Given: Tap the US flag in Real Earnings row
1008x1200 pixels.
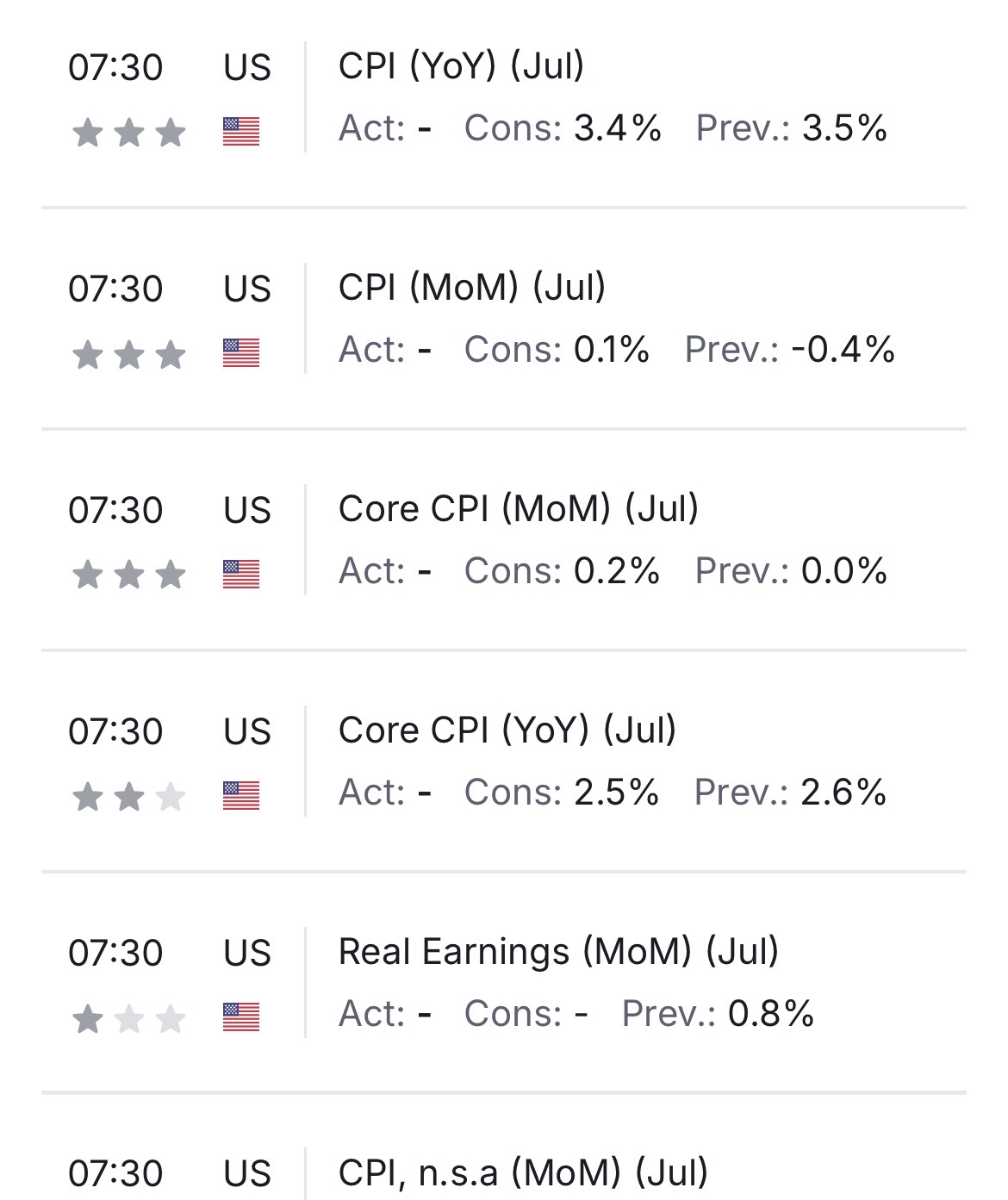Looking at the screenshot, I should tap(241, 1017).
